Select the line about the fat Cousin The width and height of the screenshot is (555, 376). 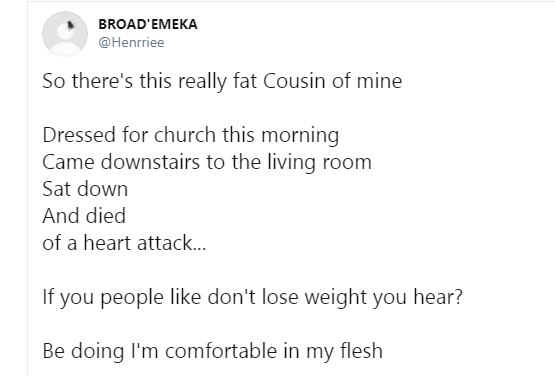click(222, 81)
